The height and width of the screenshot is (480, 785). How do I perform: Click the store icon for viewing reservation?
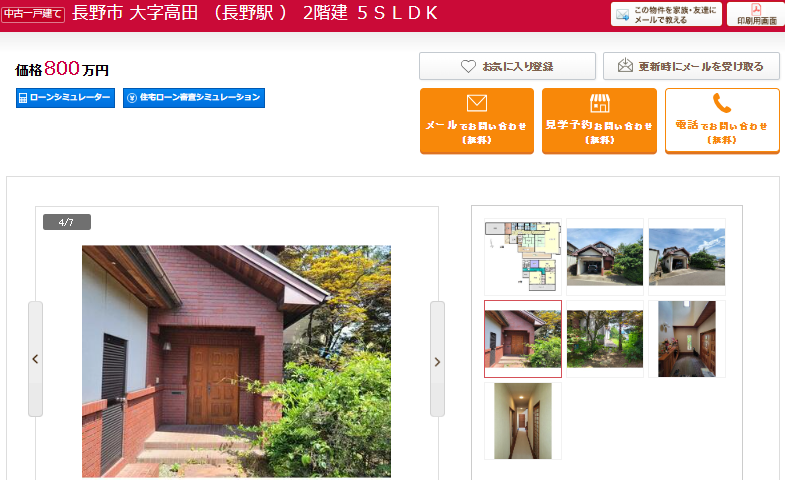599,103
